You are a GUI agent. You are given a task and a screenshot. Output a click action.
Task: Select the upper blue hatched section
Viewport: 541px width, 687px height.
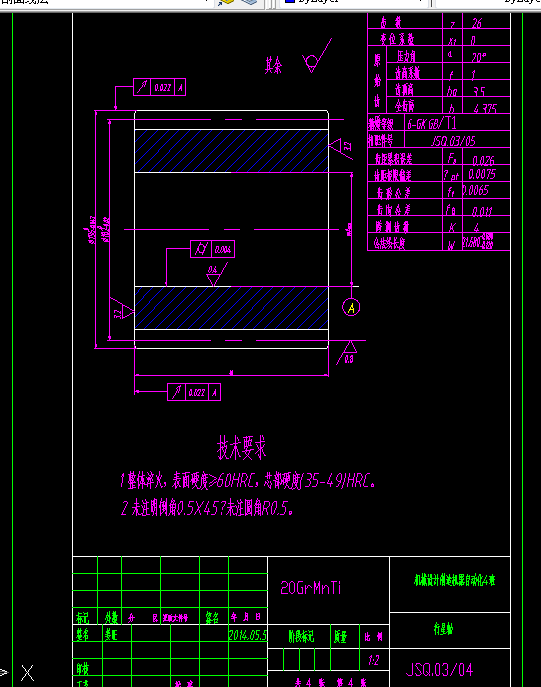[x=231, y=151]
